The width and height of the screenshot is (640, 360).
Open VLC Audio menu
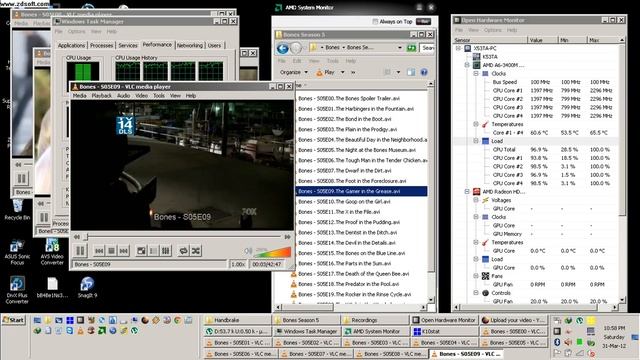[x=124, y=96]
